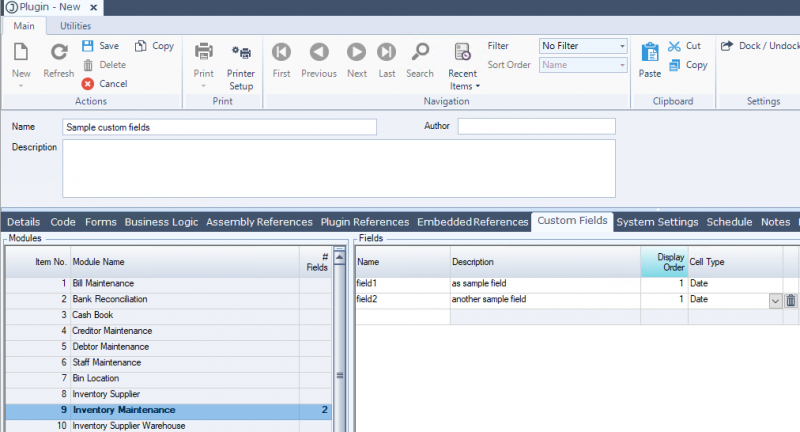Click the Dock / Undock button

[758, 46]
